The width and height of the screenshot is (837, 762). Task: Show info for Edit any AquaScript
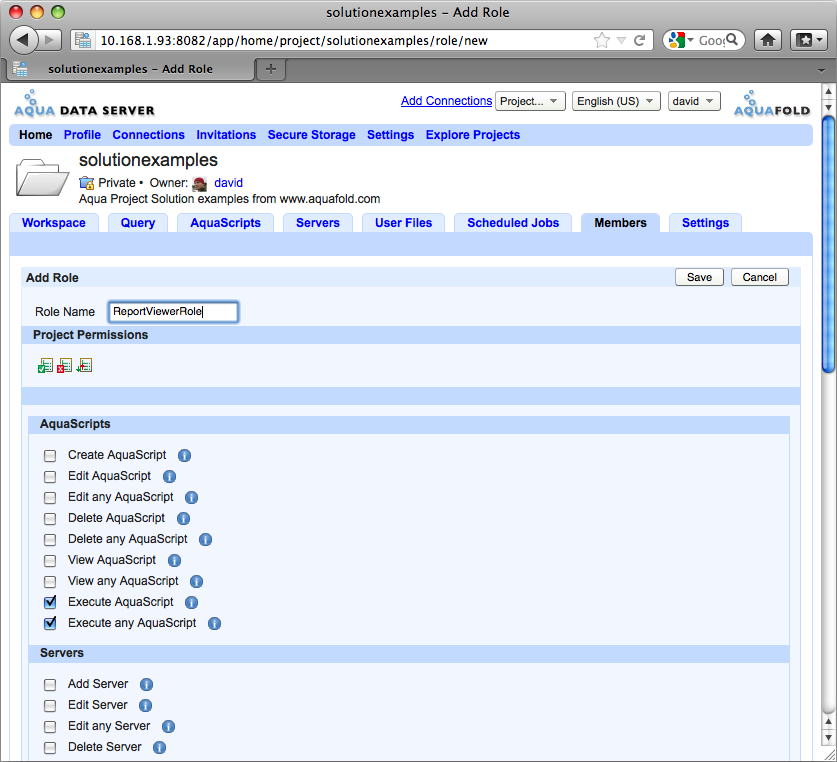192,498
